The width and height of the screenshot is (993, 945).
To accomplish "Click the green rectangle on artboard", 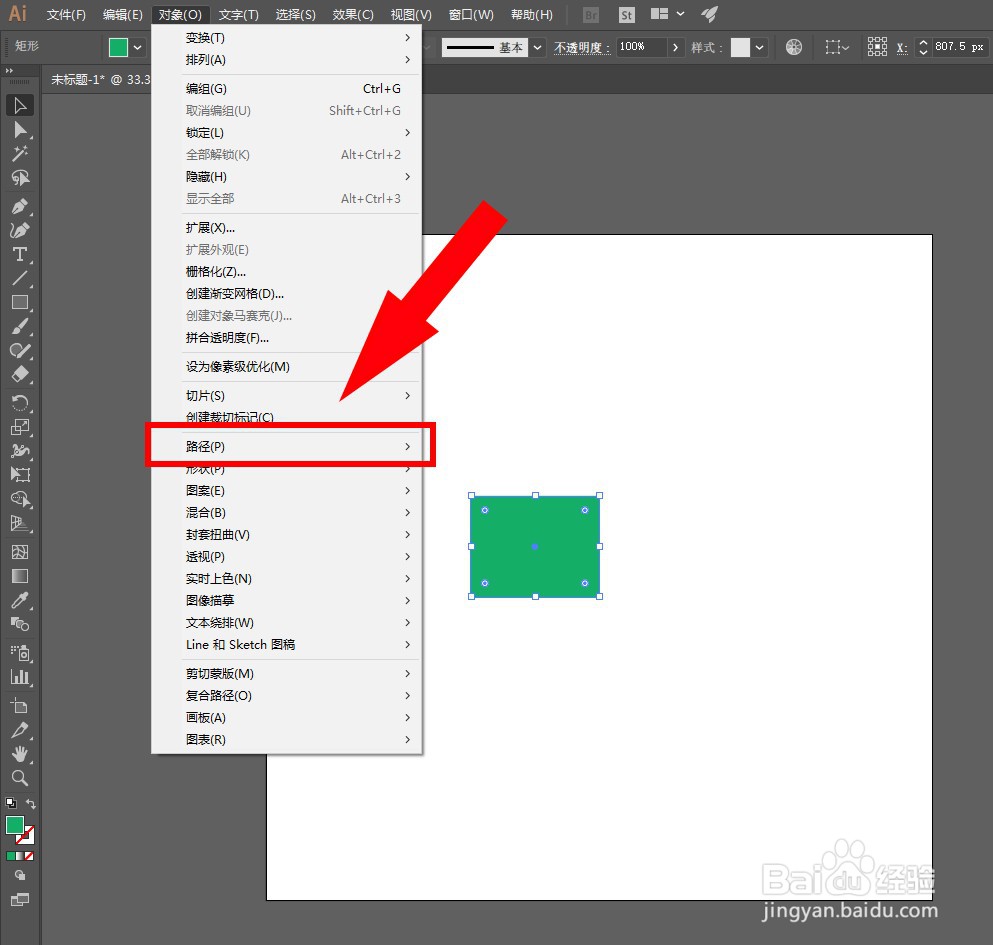I will pos(535,546).
